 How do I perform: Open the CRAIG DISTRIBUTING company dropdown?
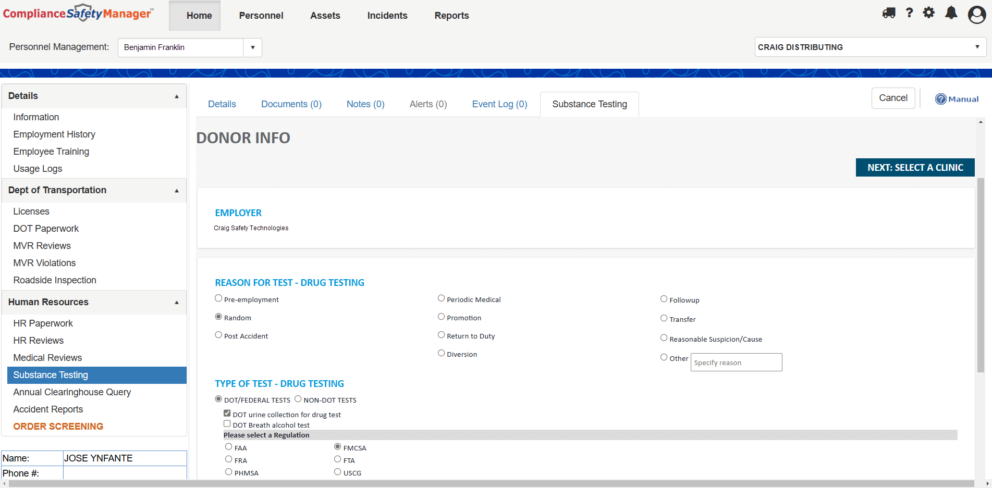[x=871, y=47]
